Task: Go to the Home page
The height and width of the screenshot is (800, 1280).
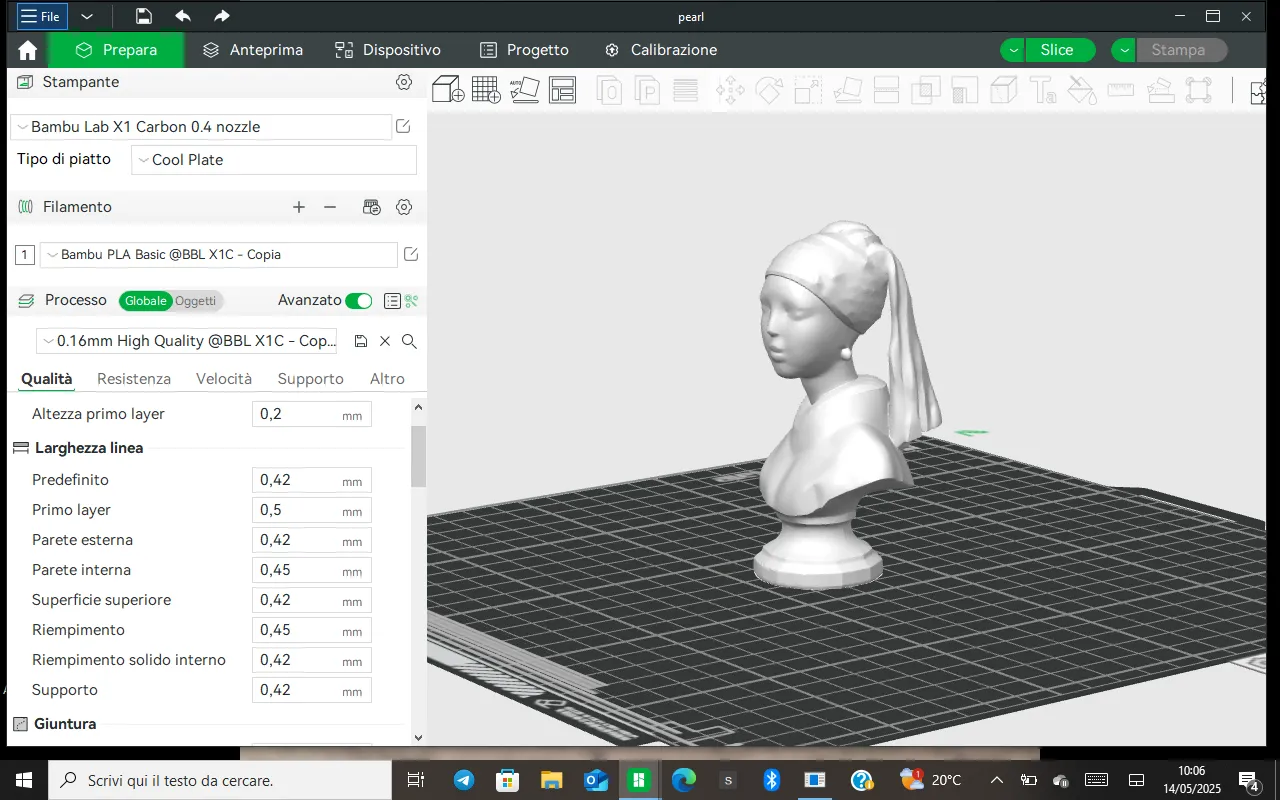Action: pyautogui.click(x=27, y=50)
